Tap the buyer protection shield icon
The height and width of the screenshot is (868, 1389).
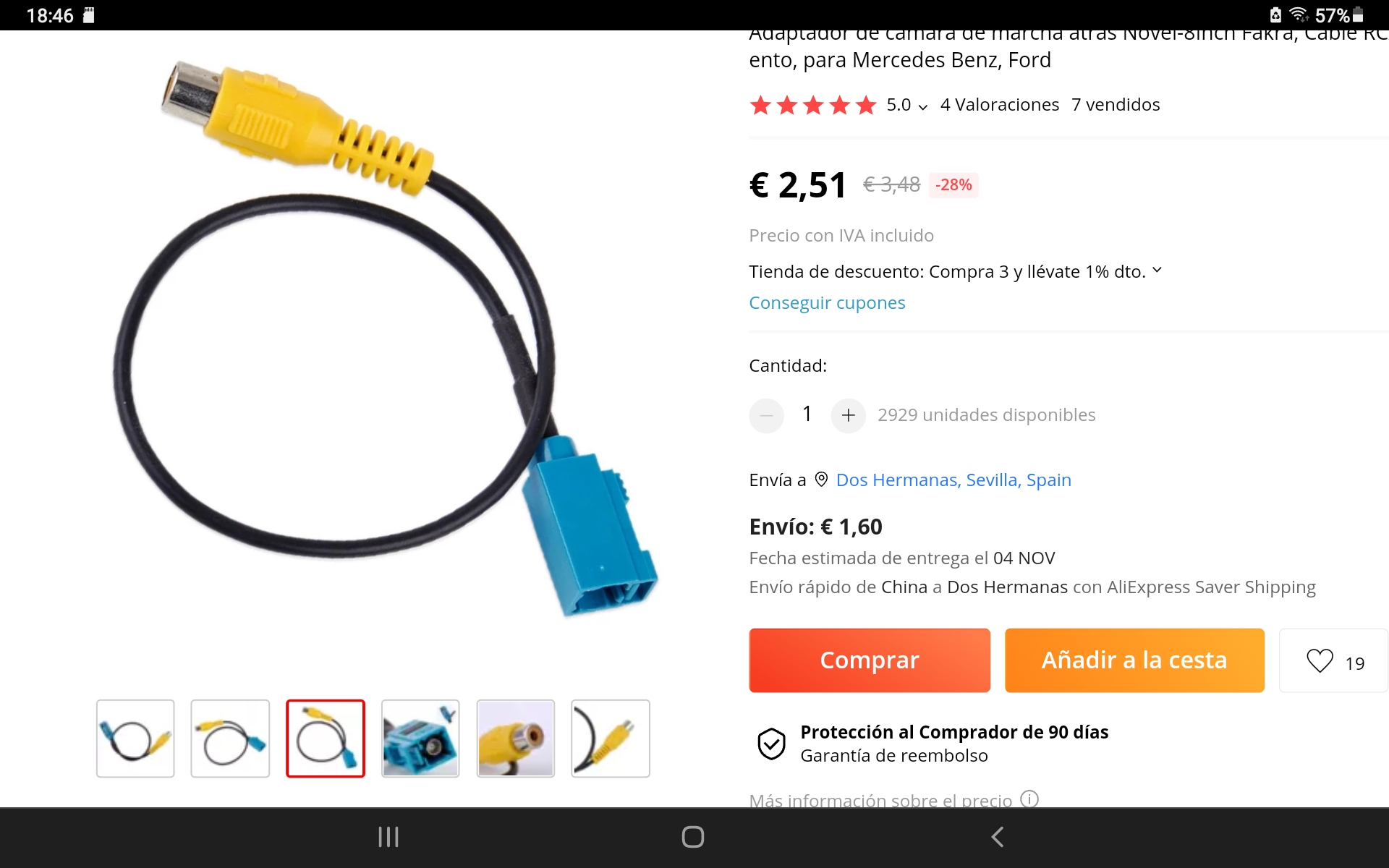(771, 744)
